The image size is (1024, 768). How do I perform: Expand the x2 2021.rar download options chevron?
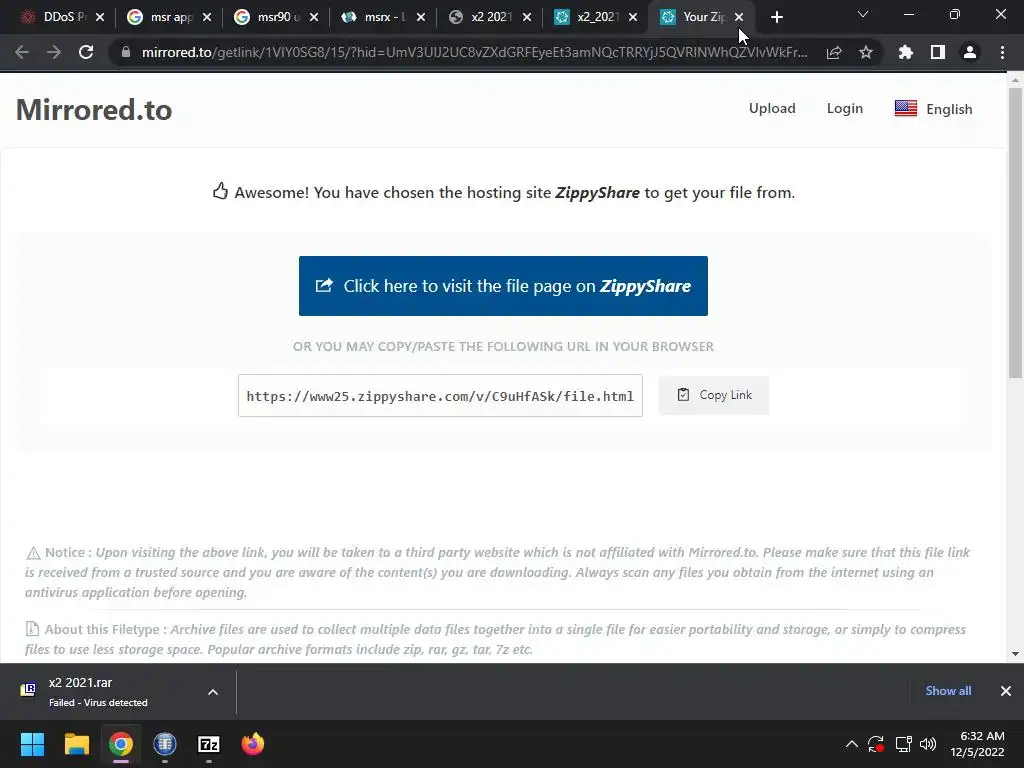click(213, 692)
